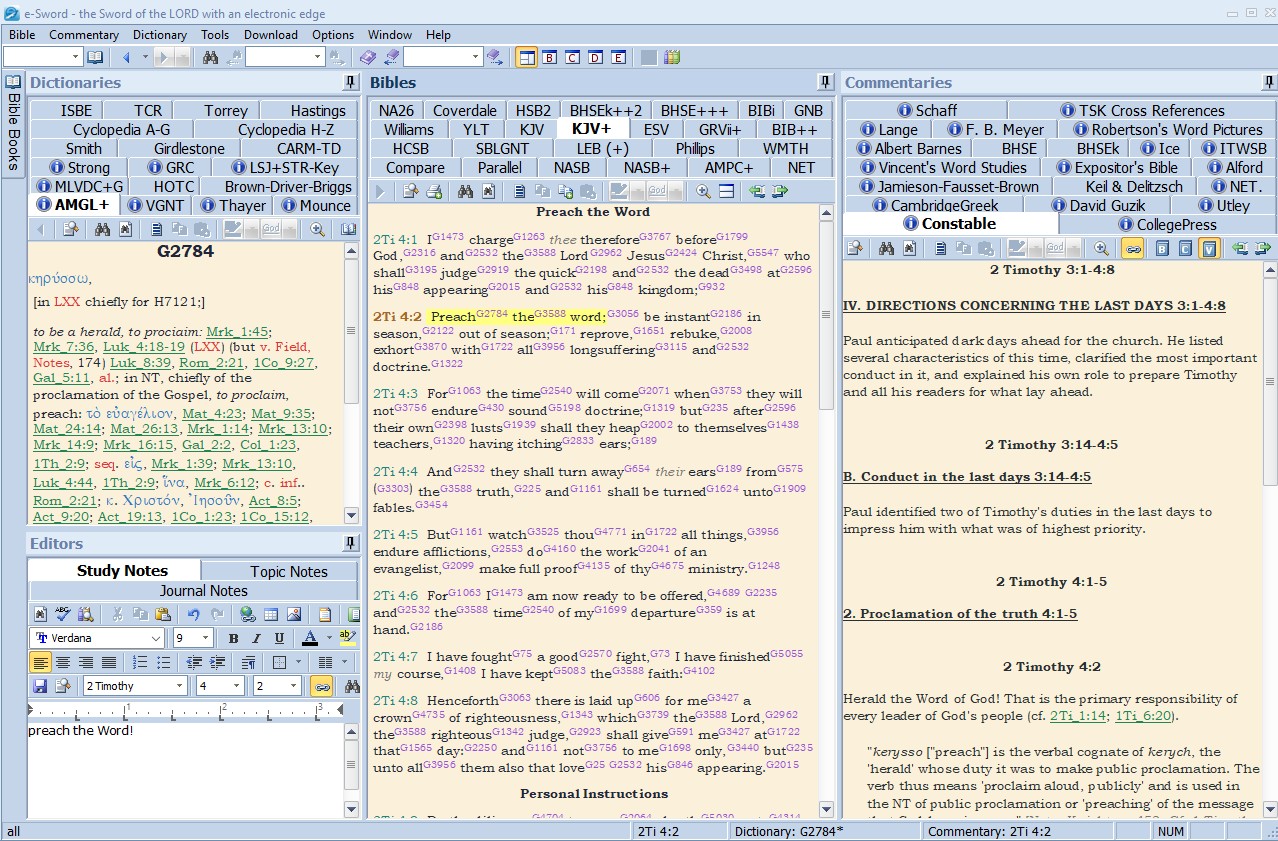This screenshot has height=841, width=1278.
Task: Open the Verdana font dropdown
Action: pos(155,638)
